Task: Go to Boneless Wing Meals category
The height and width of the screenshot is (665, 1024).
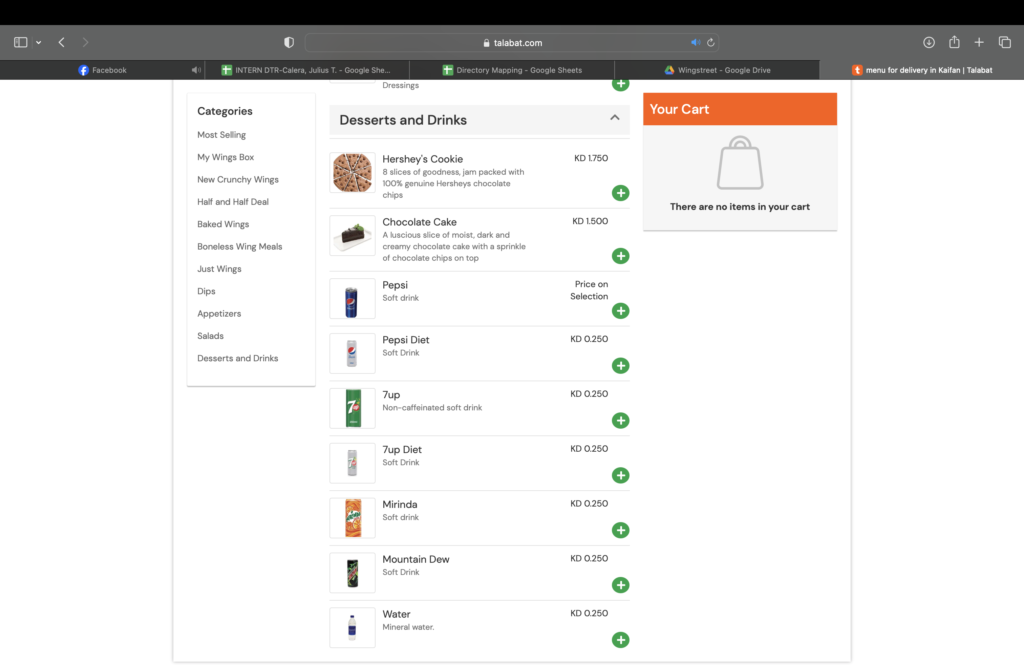Action: tap(239, 247)
